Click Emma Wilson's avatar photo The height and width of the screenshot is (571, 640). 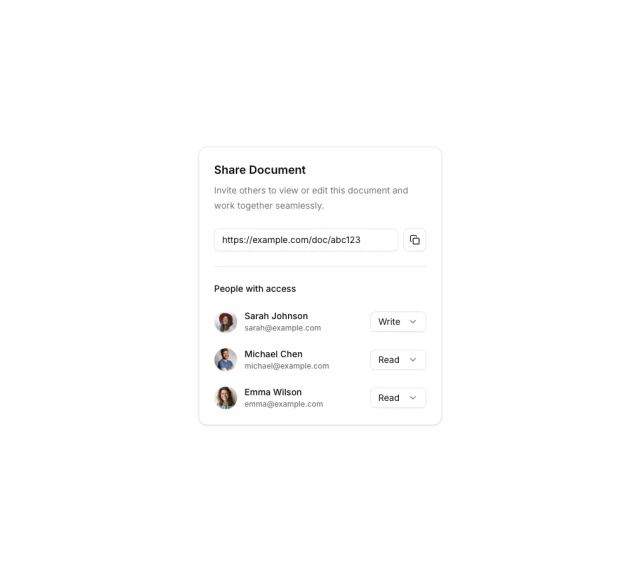click(x=226, y=398)
